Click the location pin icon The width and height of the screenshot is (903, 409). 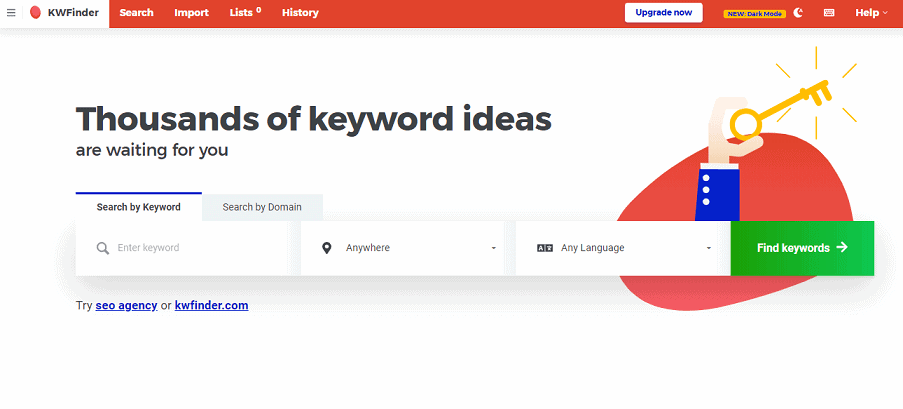326,248
